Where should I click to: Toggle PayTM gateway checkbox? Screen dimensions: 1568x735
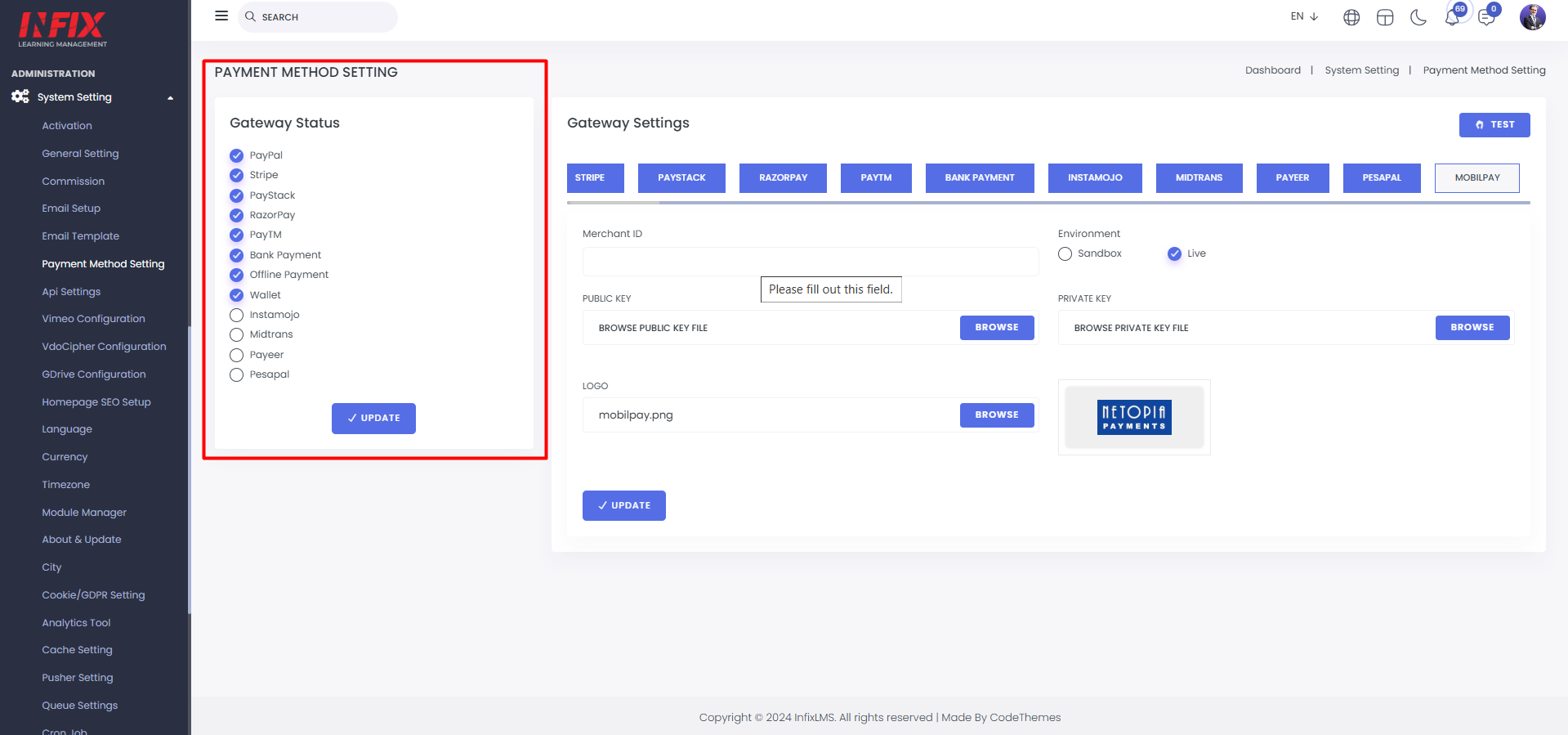point(236,235)
